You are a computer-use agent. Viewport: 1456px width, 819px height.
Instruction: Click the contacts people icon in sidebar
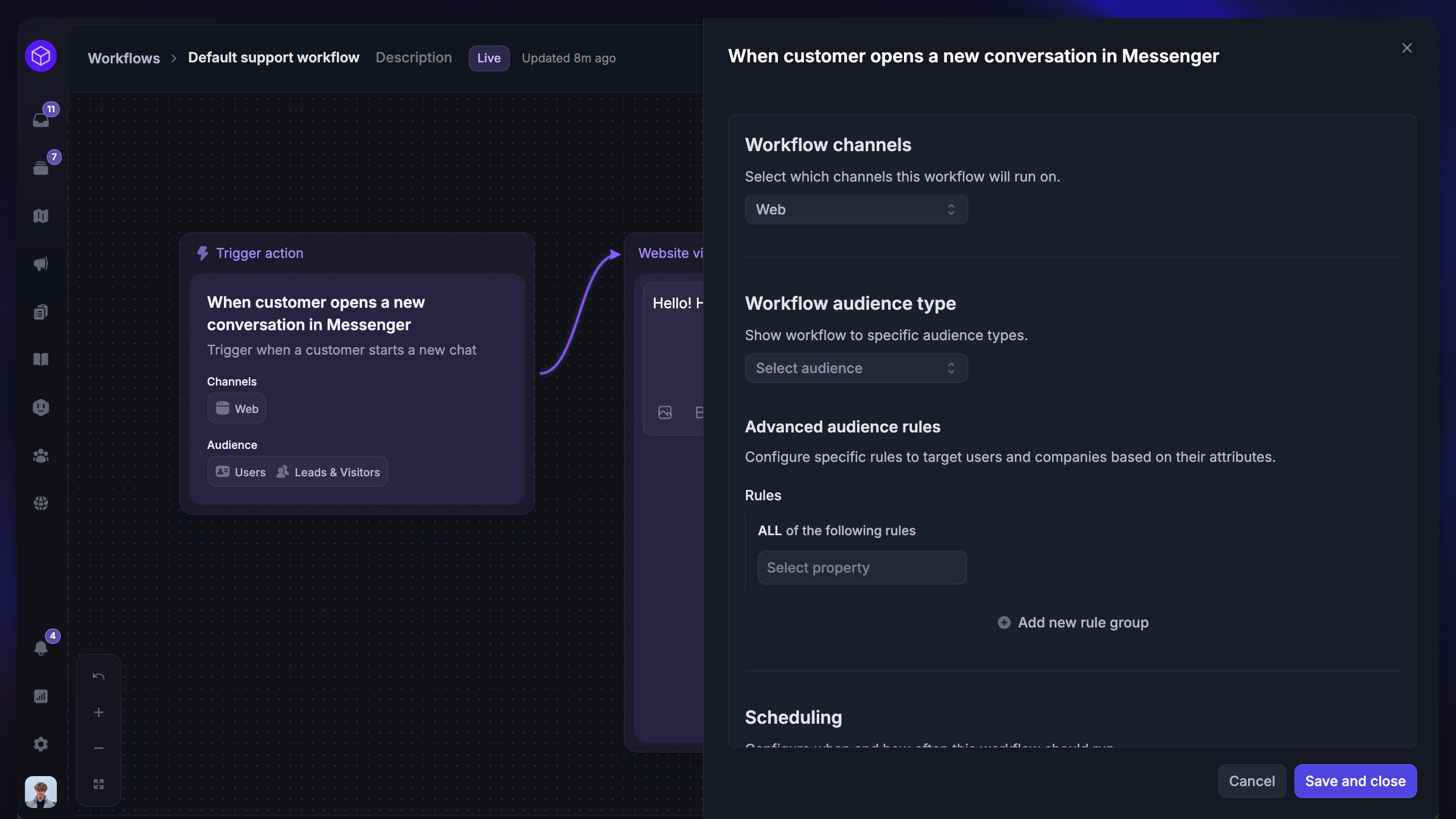click(41, 455)
